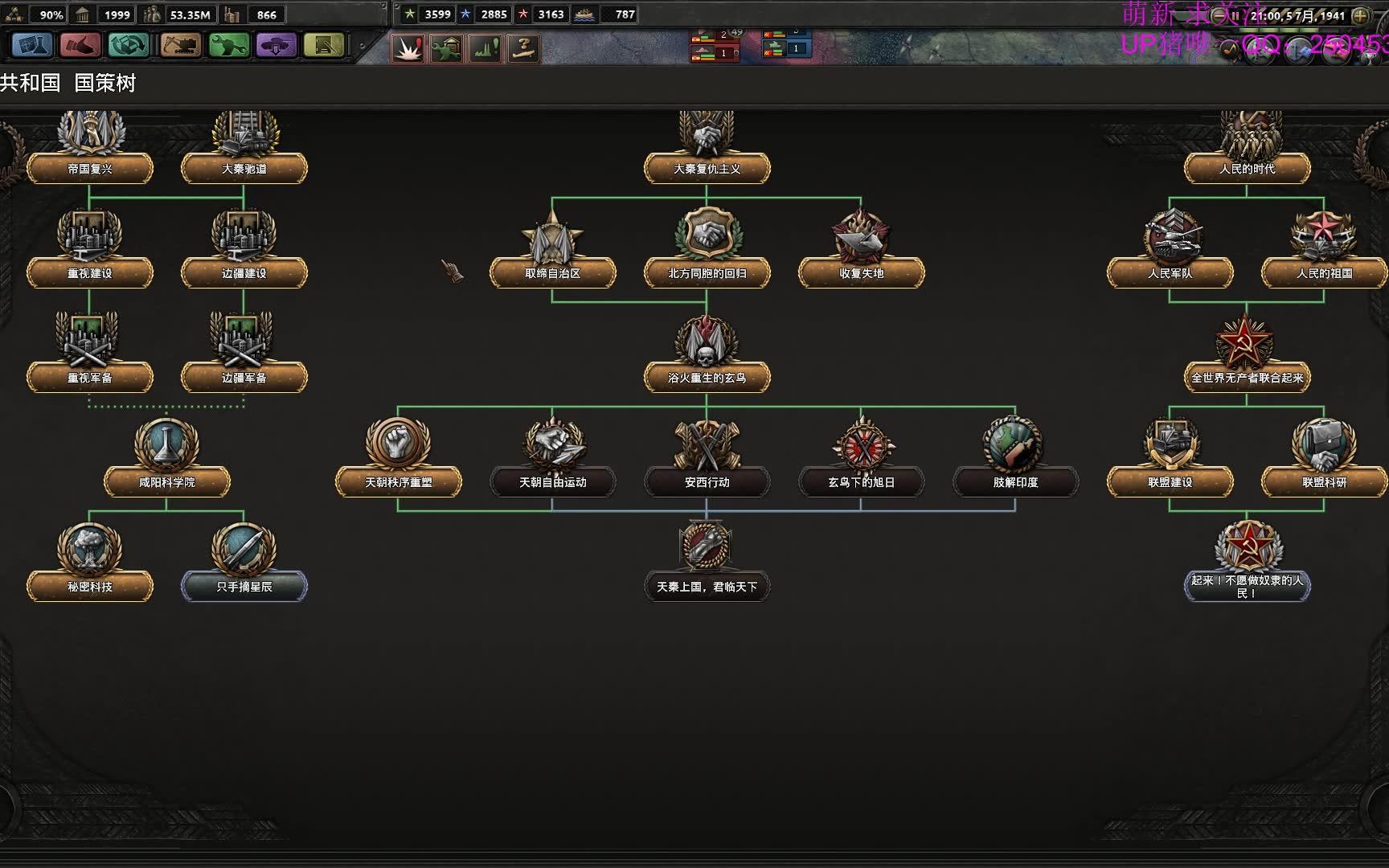1389x868 pixels.
Task: Select the 肢解印度 focus
Action: (x=1016, y=481)
